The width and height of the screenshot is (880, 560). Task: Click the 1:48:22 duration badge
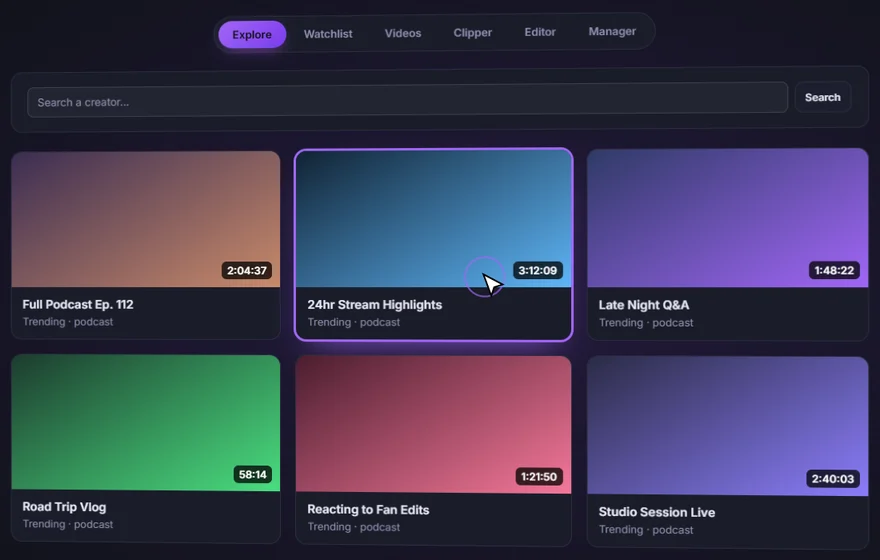coord(834,270)
